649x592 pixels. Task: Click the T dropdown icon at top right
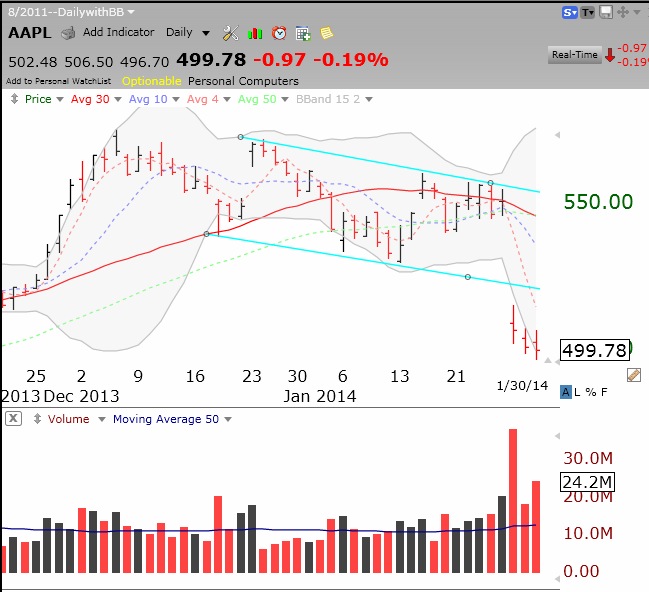[x=588, y=12]
